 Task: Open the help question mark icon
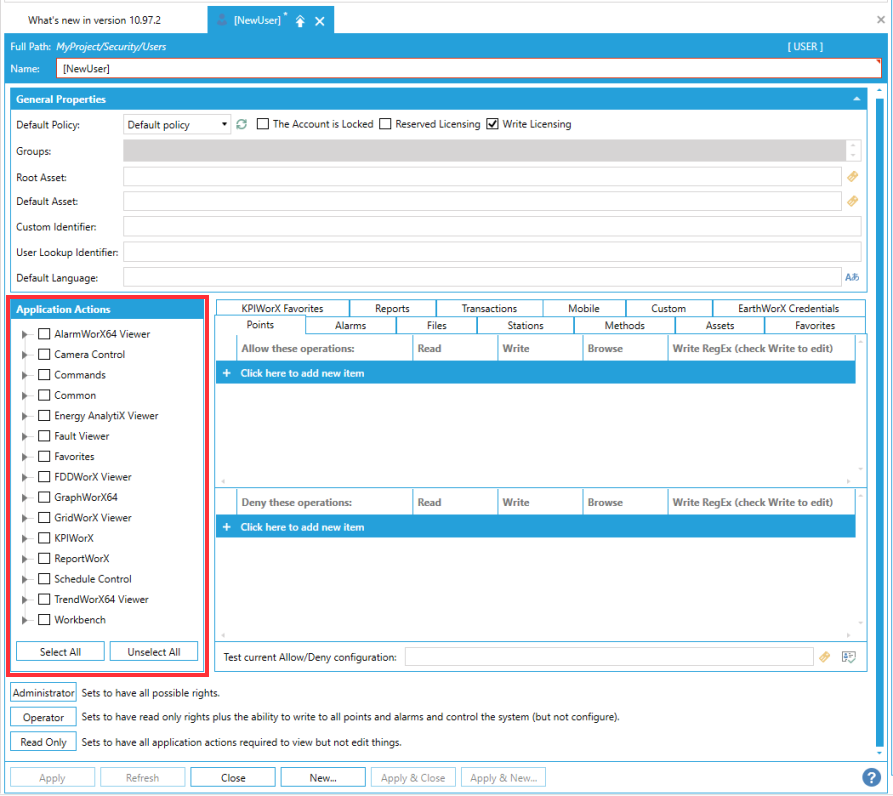(x=871, y=777)
